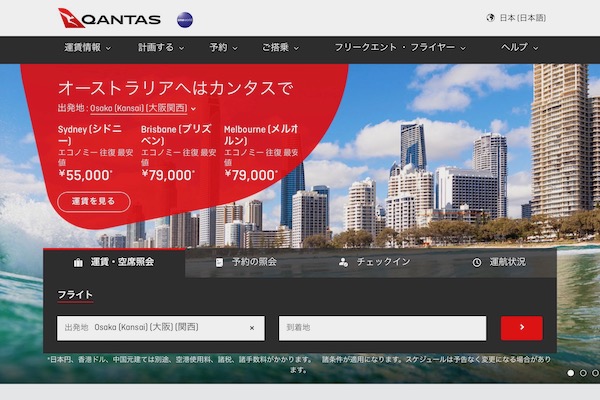Click the person check-in icon

343,263
